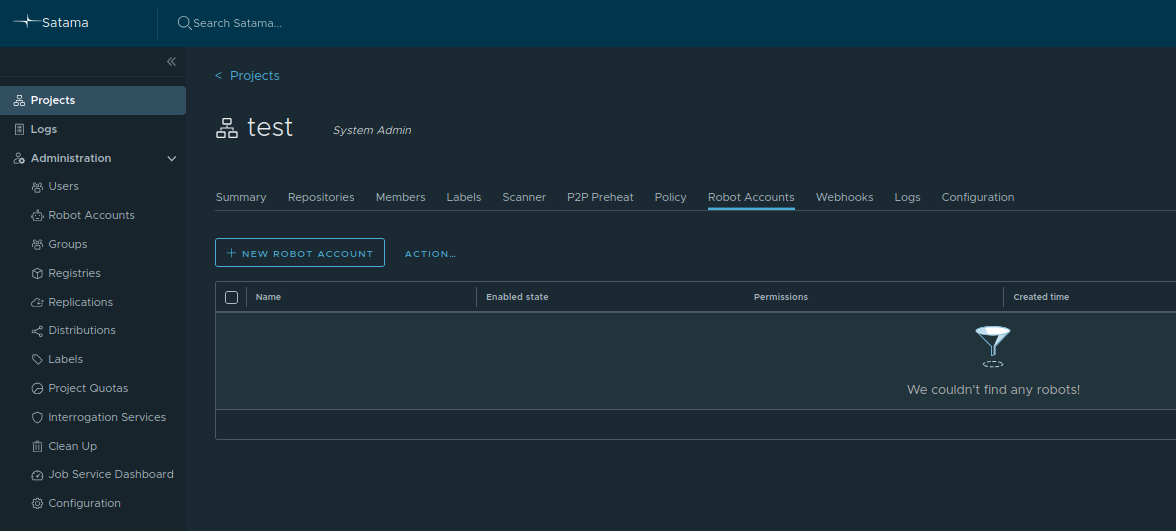Click the Replications cloud icon
Image resolution: width=1176 pixels, height=531 pixels.
click(x=37, y=302)
